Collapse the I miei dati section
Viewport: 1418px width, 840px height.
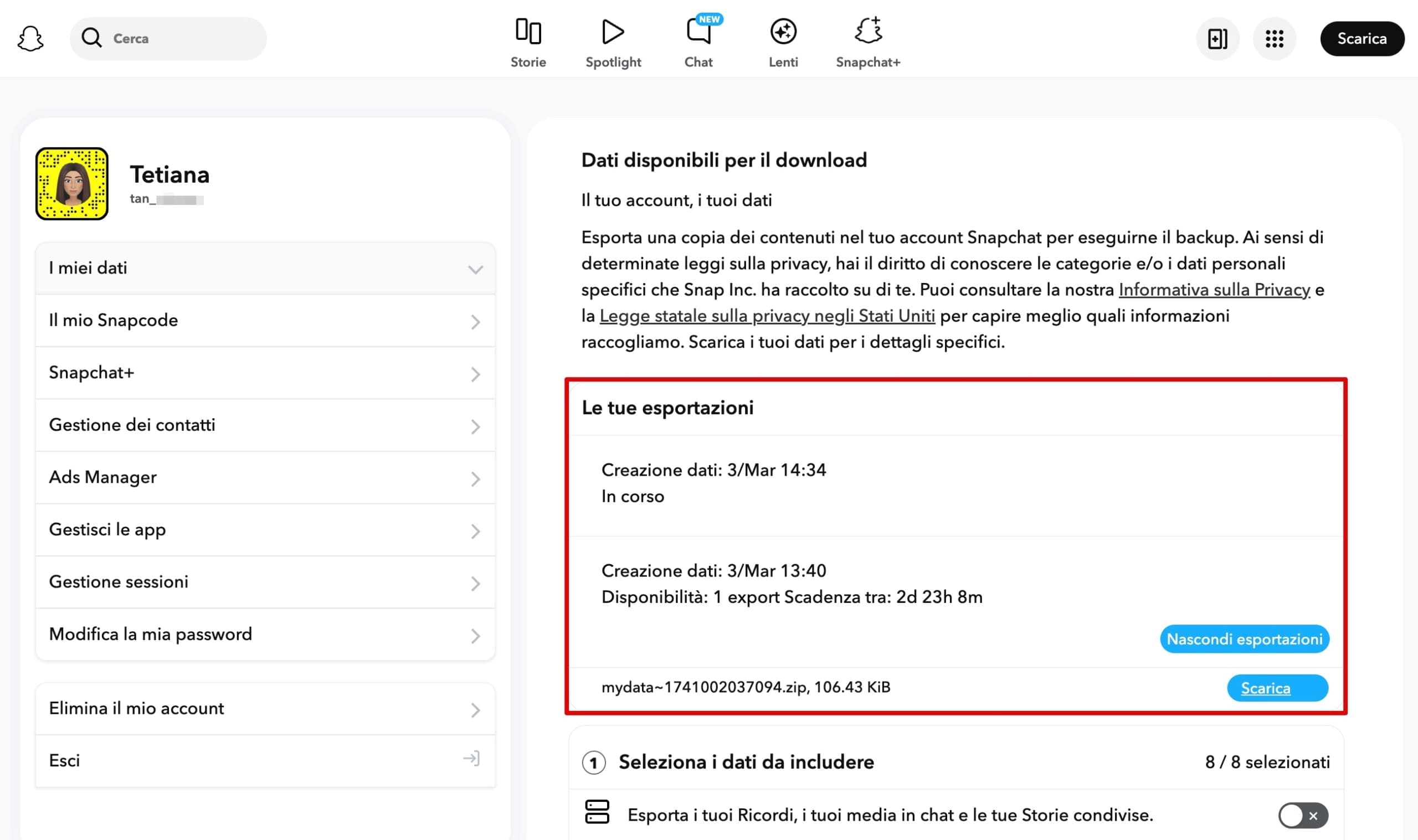tap(265, 269)
